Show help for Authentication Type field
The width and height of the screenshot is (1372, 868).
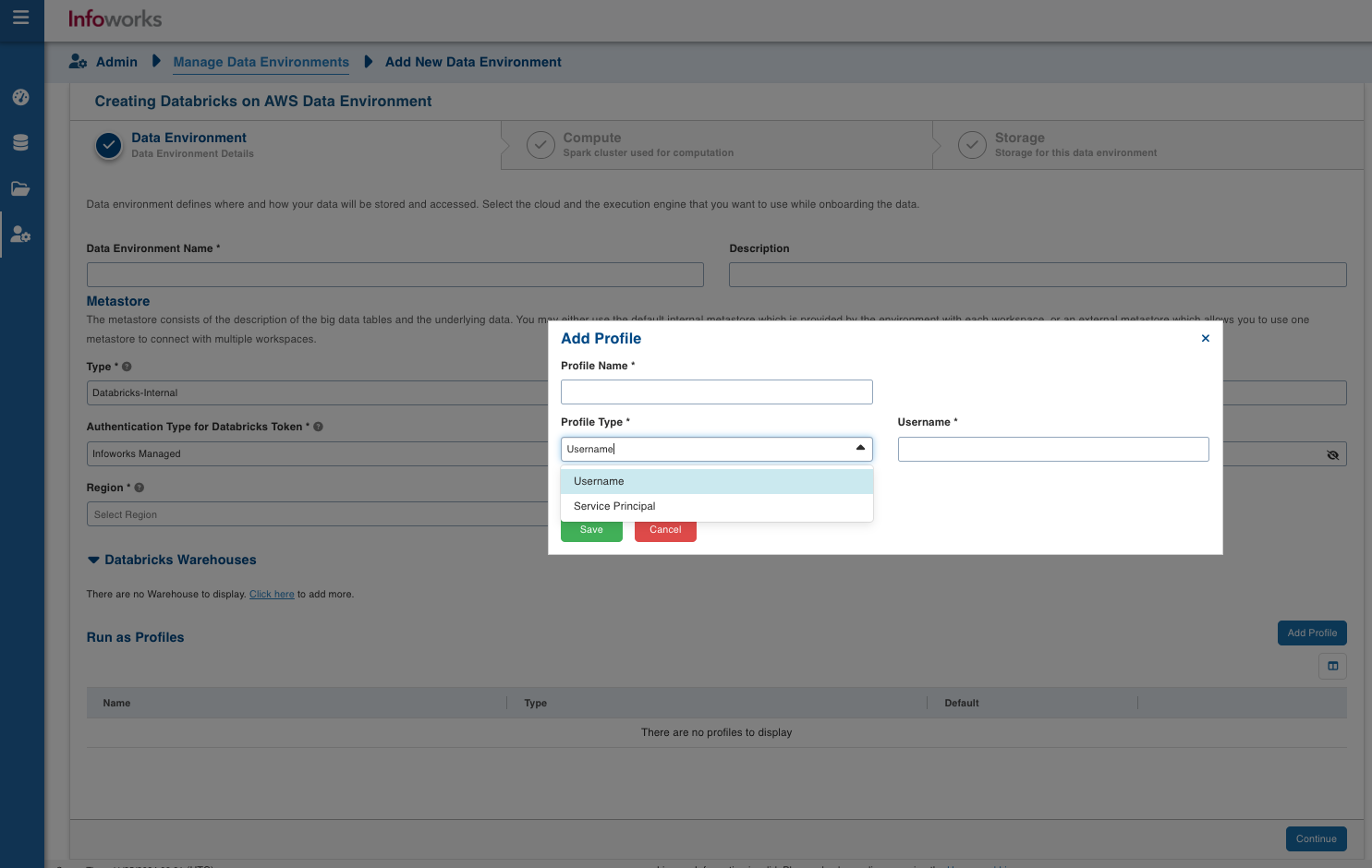[318, 427]
